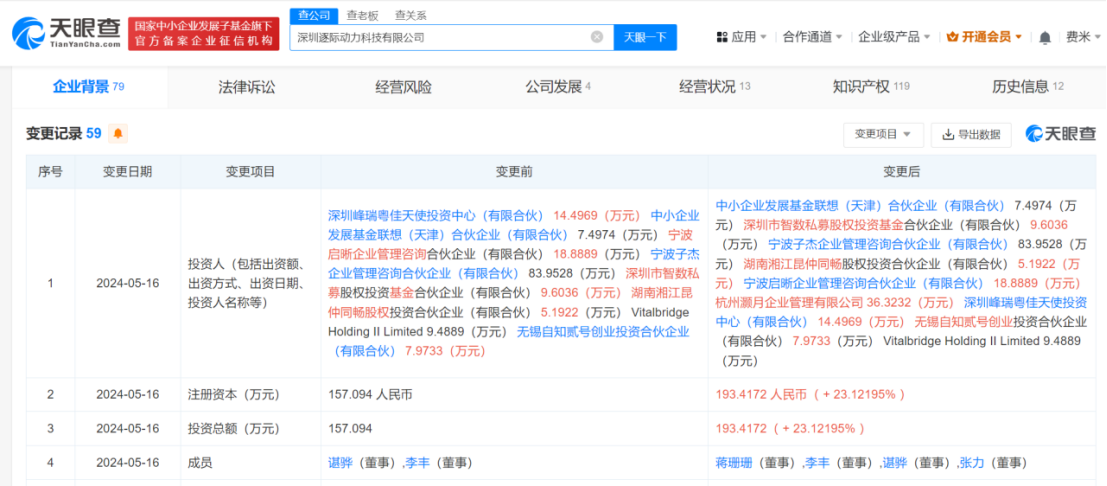Click the 变更项目 column header
The height and width of the screenshot is (486, 1107).
[x=250, y=172]
